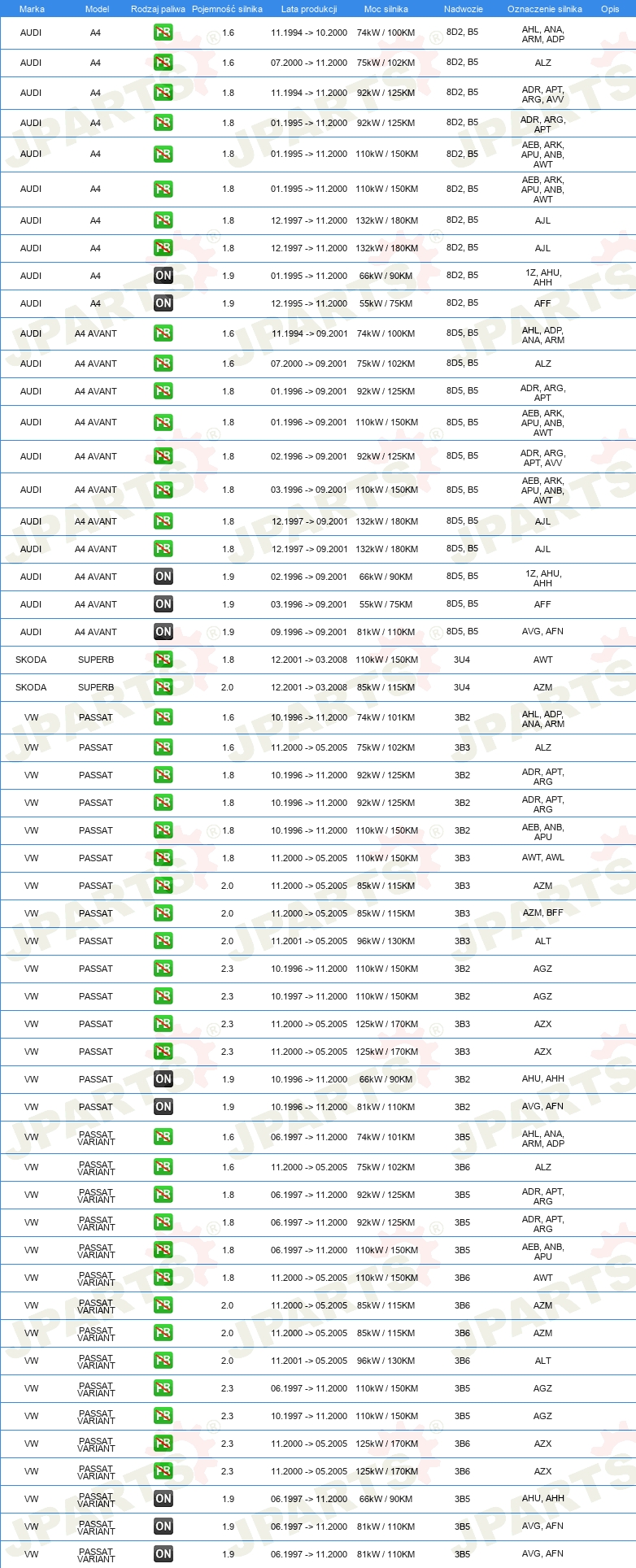Click ON icon in Passat 3B2 AVG, AFN row

click(x=163, y=1107)
